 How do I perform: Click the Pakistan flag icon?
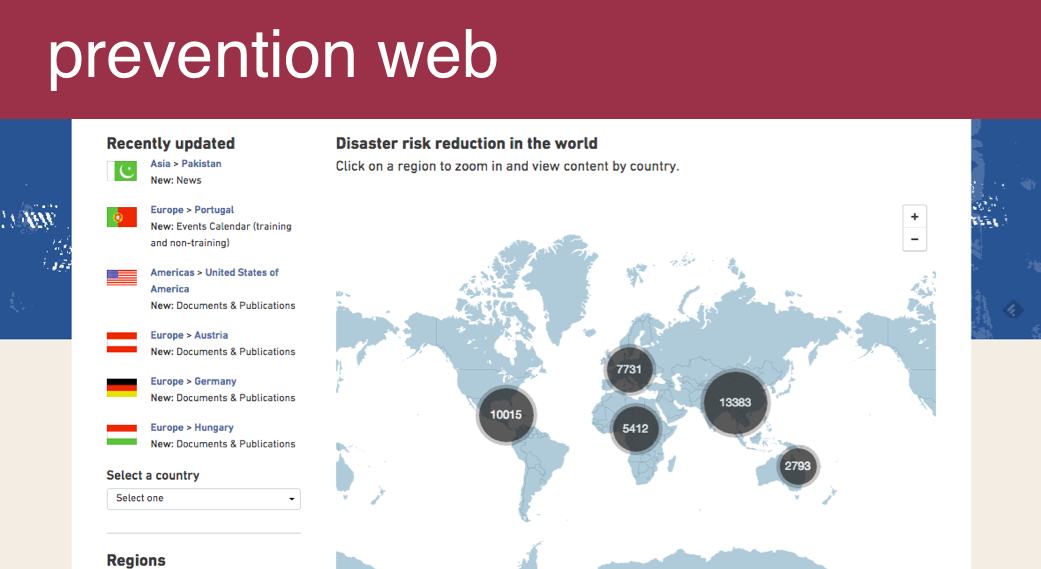click(x=122, y=171)
